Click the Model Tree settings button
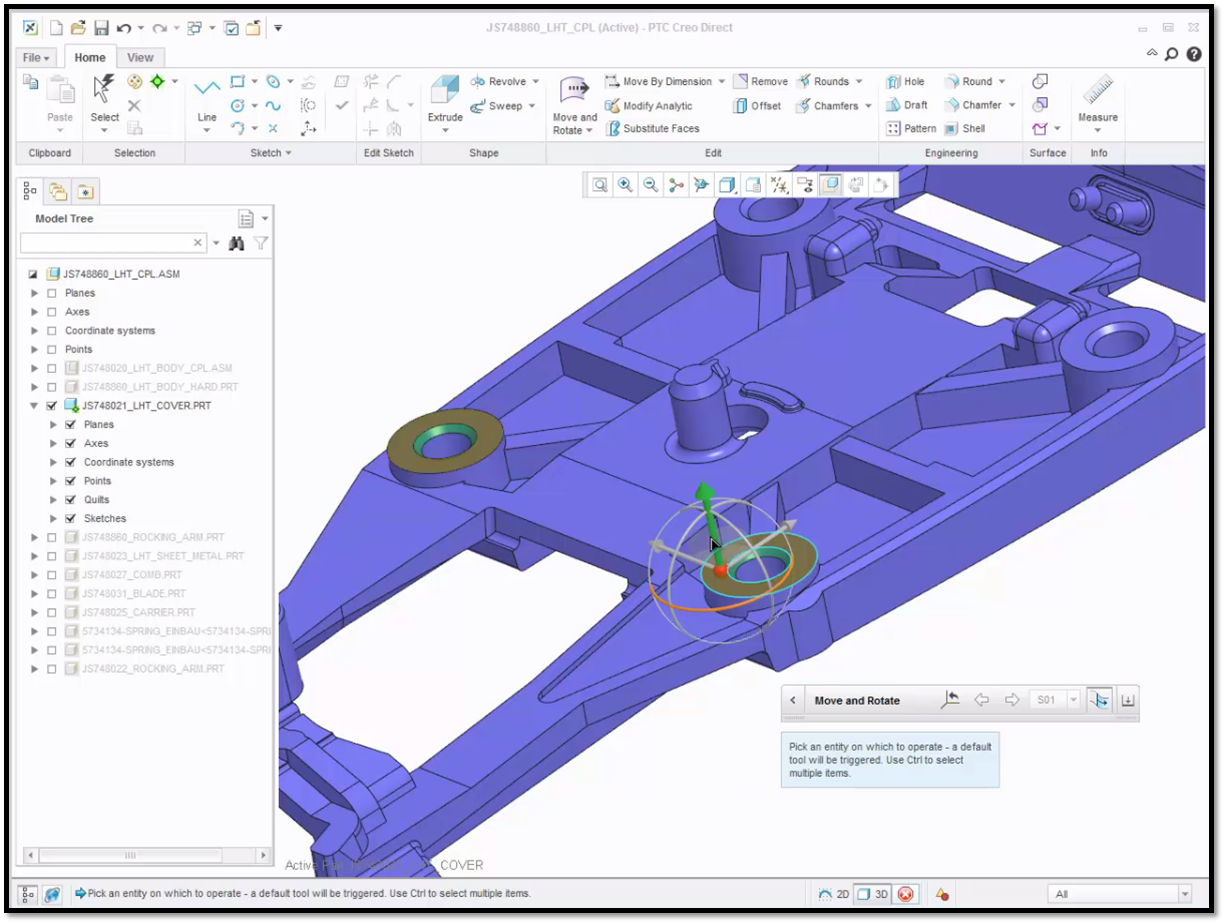The image size is (1225, 924). point(246,218)
